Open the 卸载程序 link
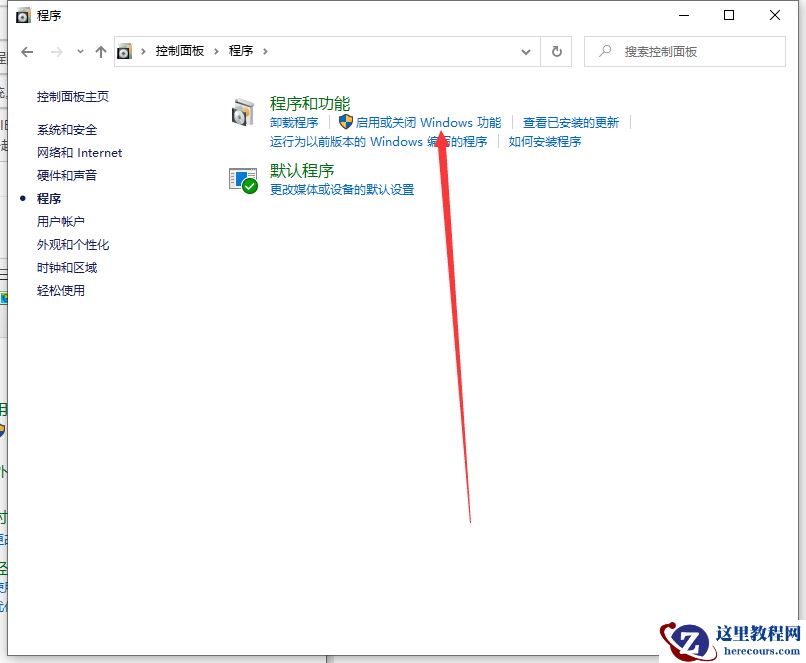Viewport: 806px width, 663px height. (295, 122)
